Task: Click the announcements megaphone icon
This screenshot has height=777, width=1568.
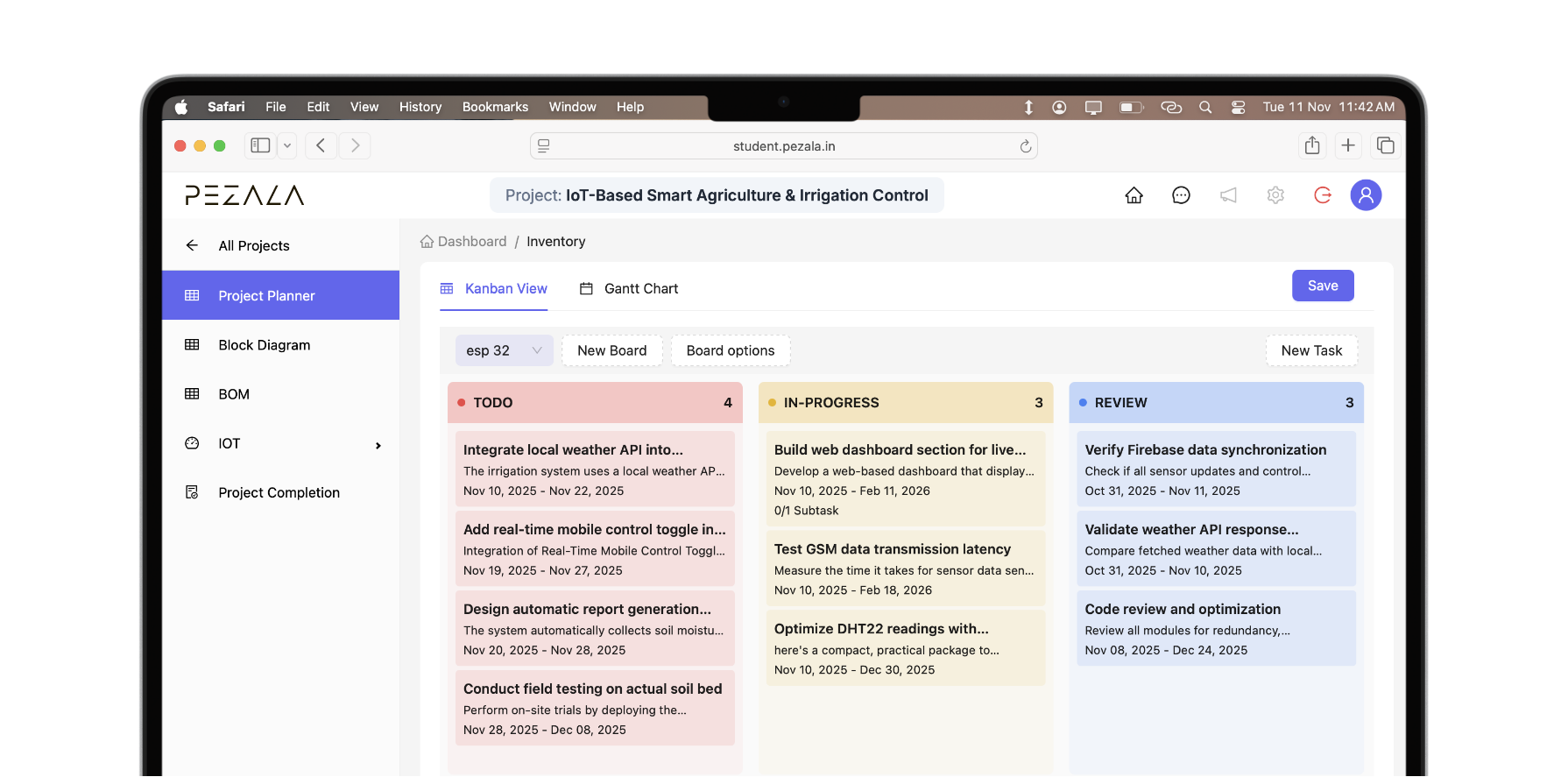Action: point(1228,195)
